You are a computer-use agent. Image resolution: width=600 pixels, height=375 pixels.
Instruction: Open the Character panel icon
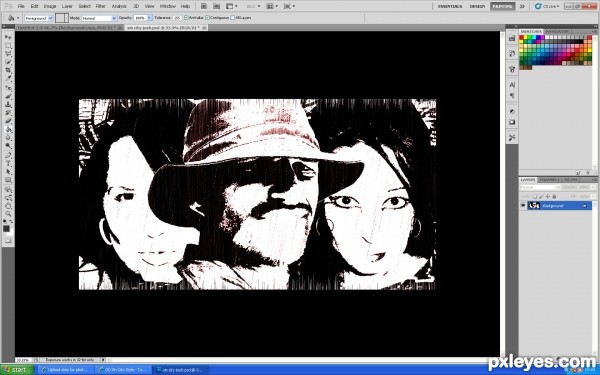coord(512,85)
